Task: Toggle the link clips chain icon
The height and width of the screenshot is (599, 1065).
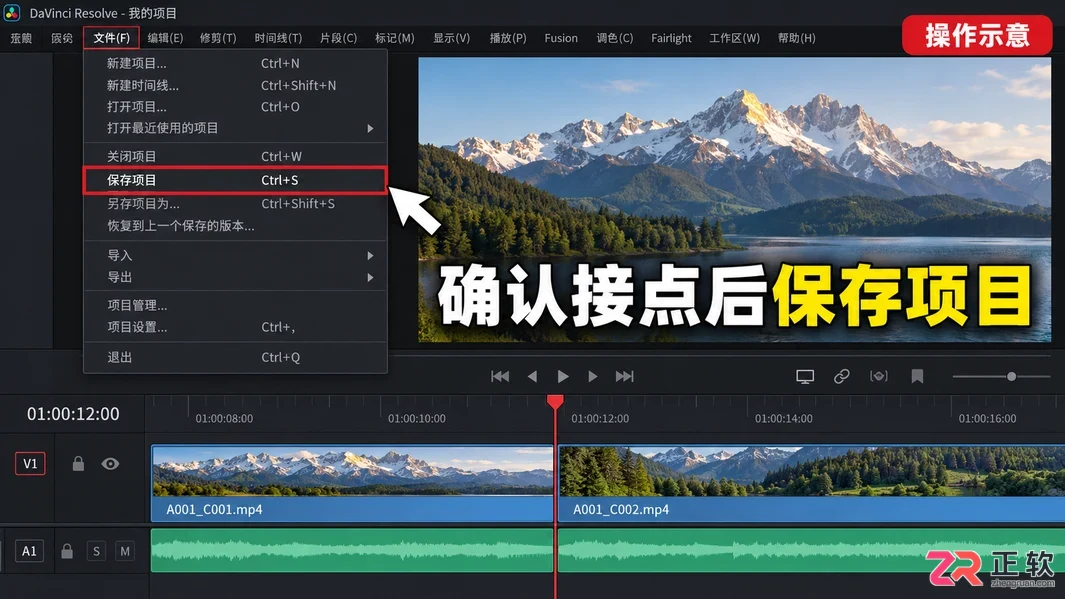Action: pyautogui.click(x=842, y=376)
